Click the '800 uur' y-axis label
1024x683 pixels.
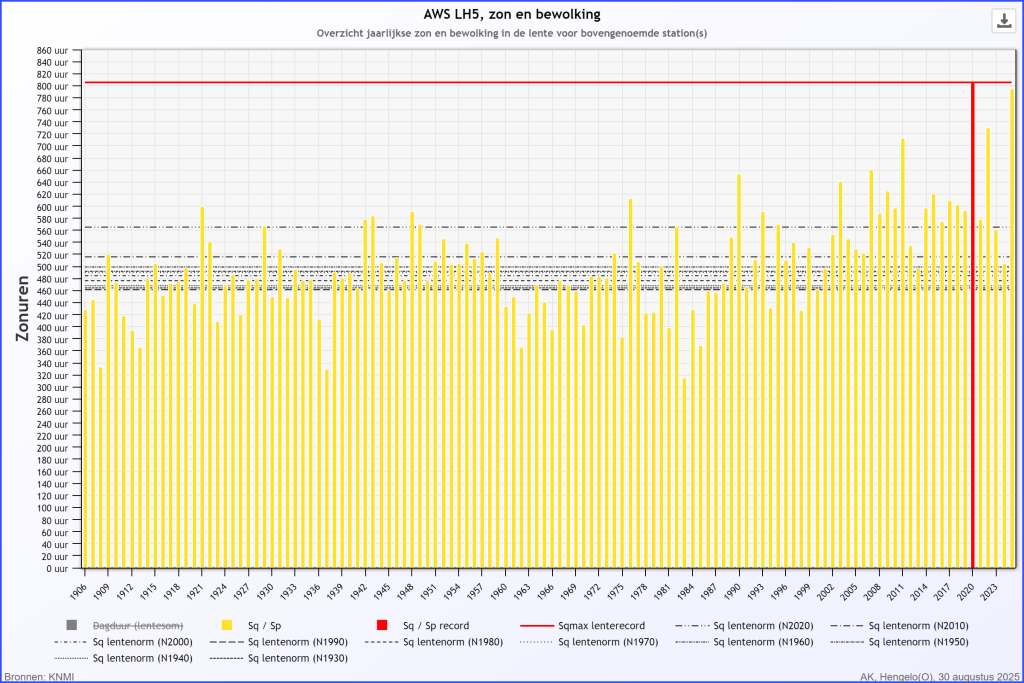52,86
